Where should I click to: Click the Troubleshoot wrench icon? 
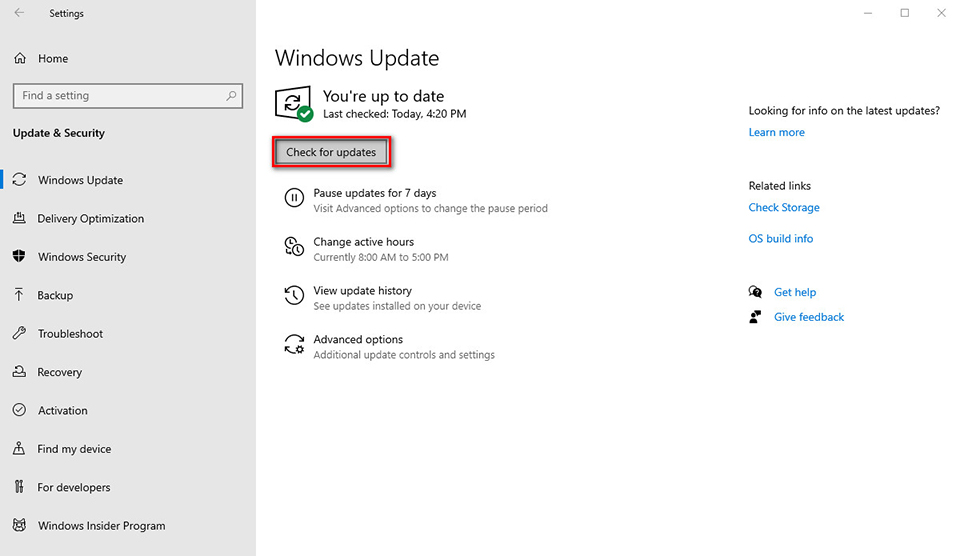(20, 333)
